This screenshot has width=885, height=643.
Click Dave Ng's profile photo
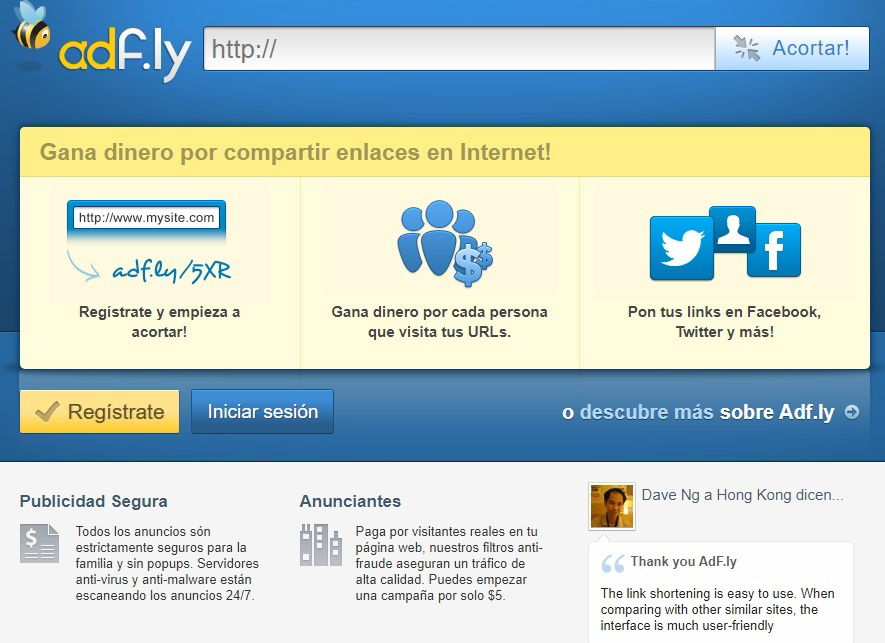[612, 506]
